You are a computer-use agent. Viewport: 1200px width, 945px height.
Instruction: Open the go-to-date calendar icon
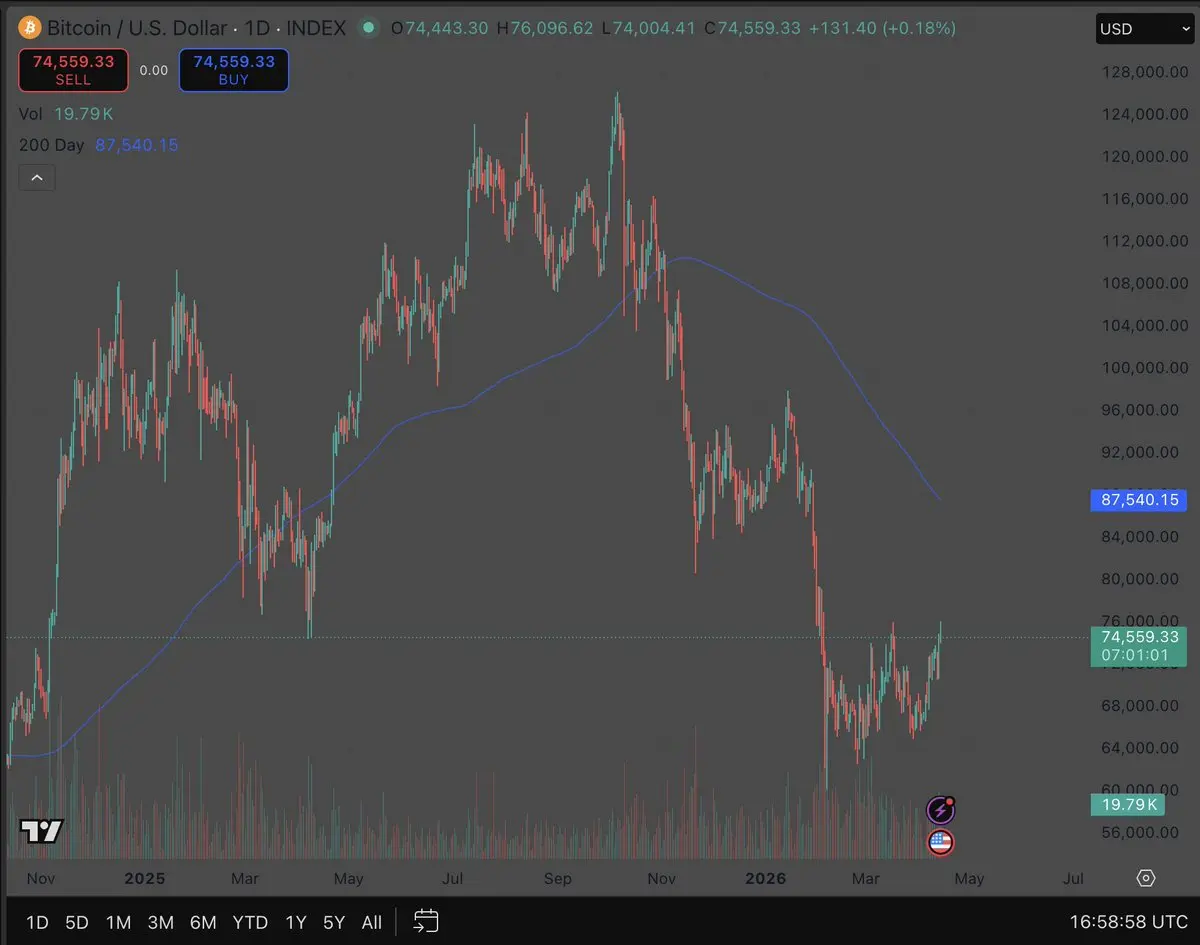(x=426, y=921)
